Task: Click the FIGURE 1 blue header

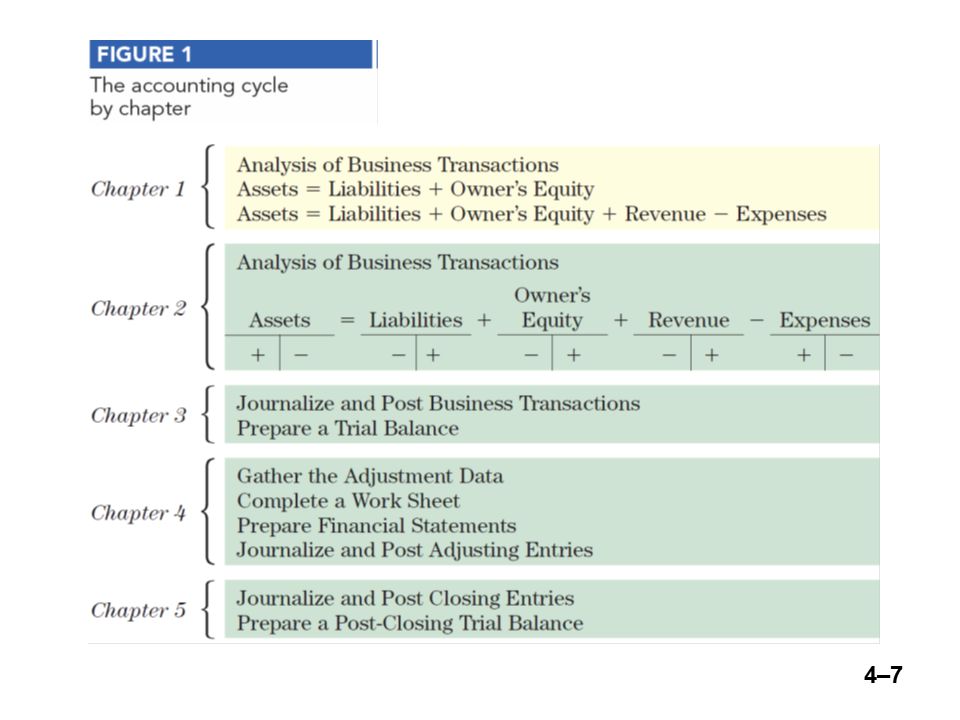Action: click(231, 54)
